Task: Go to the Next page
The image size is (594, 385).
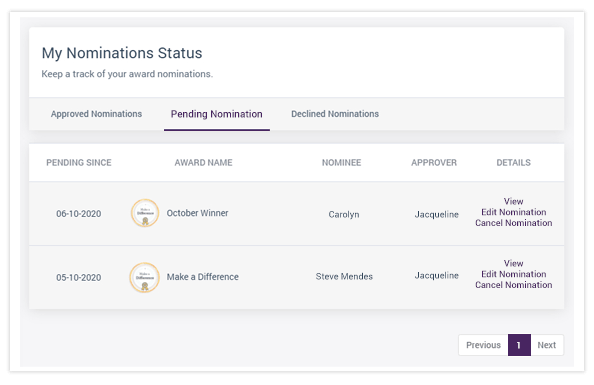Action: point(547,345)
